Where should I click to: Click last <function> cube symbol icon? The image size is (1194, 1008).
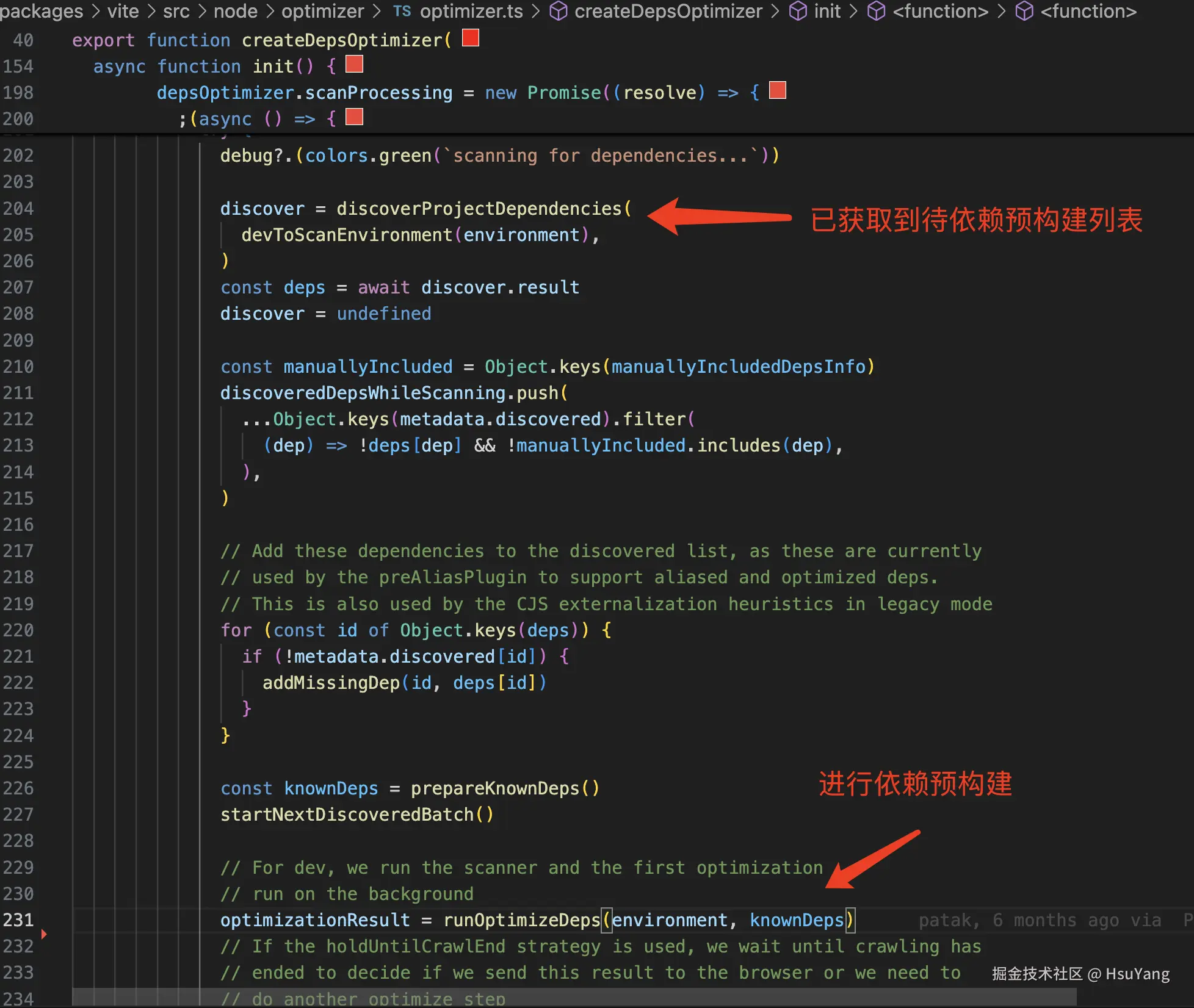(x=1024, y=11)
